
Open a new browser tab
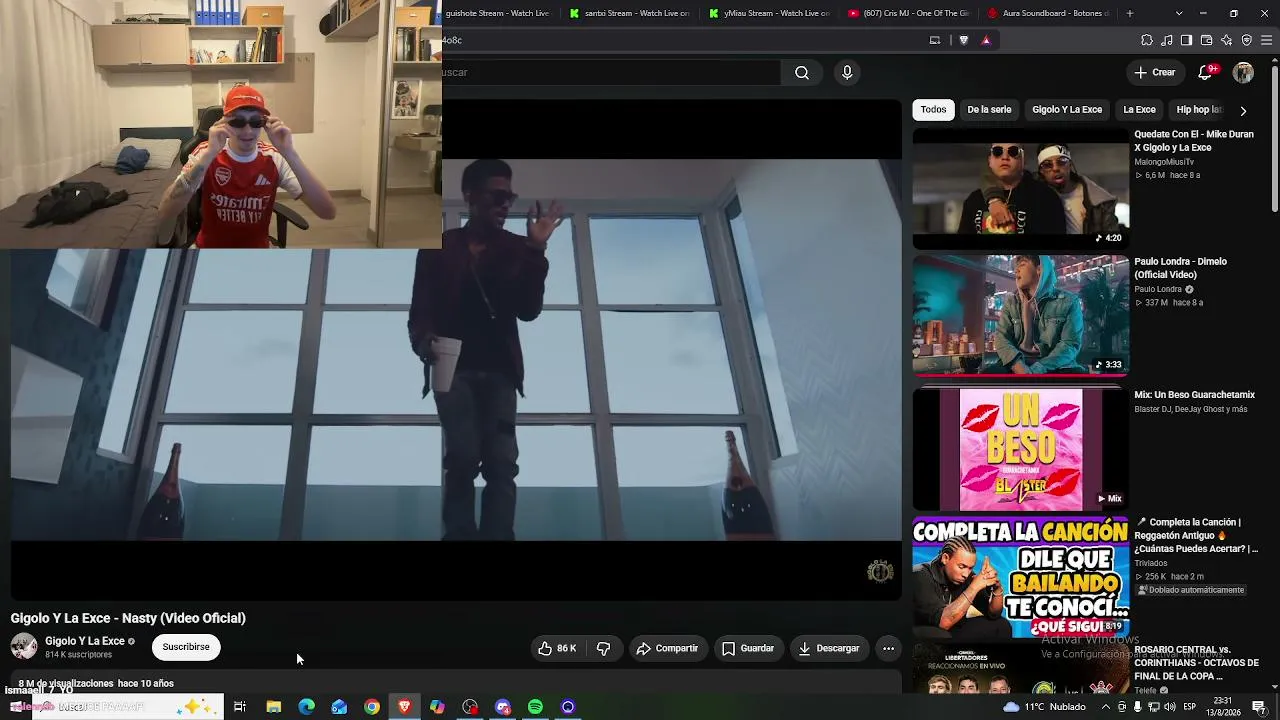point(1130,13)
